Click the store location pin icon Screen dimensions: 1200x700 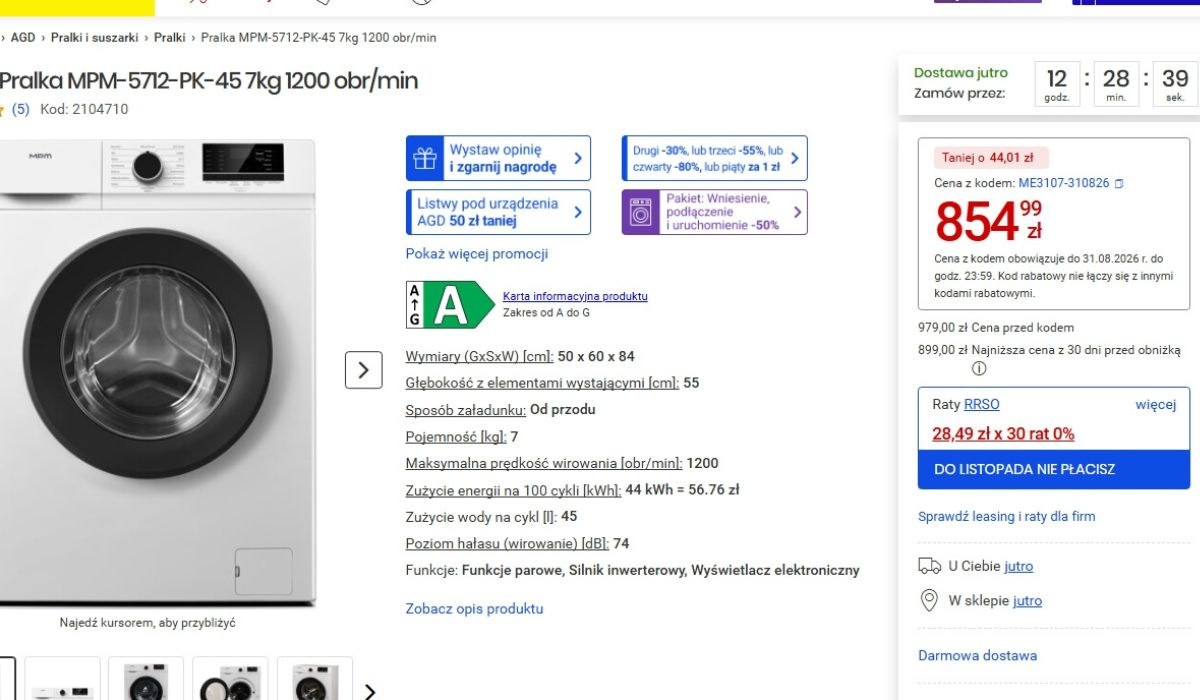pos(929,600)
